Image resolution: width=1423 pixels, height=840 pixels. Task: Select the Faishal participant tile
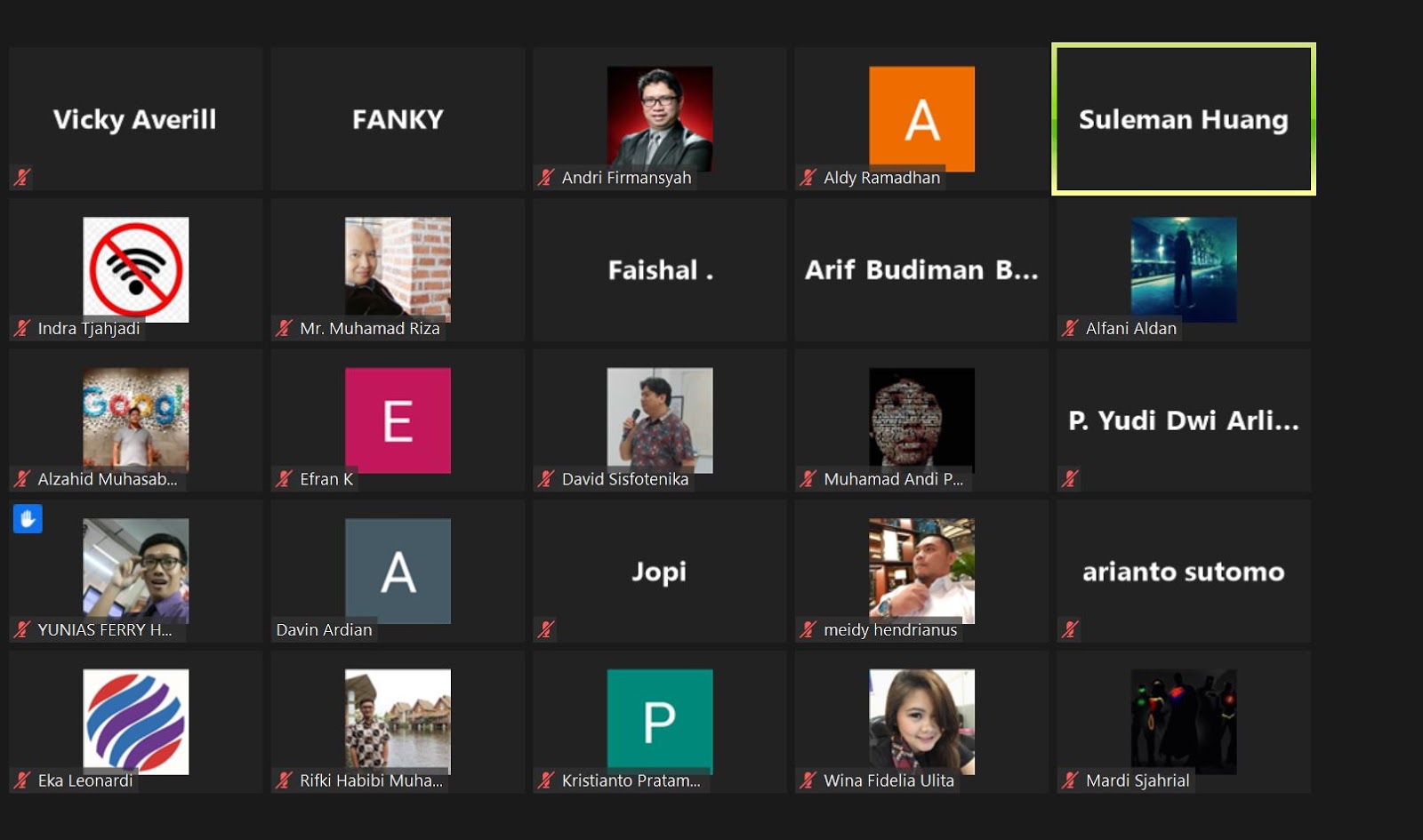[x=660, y=269]
